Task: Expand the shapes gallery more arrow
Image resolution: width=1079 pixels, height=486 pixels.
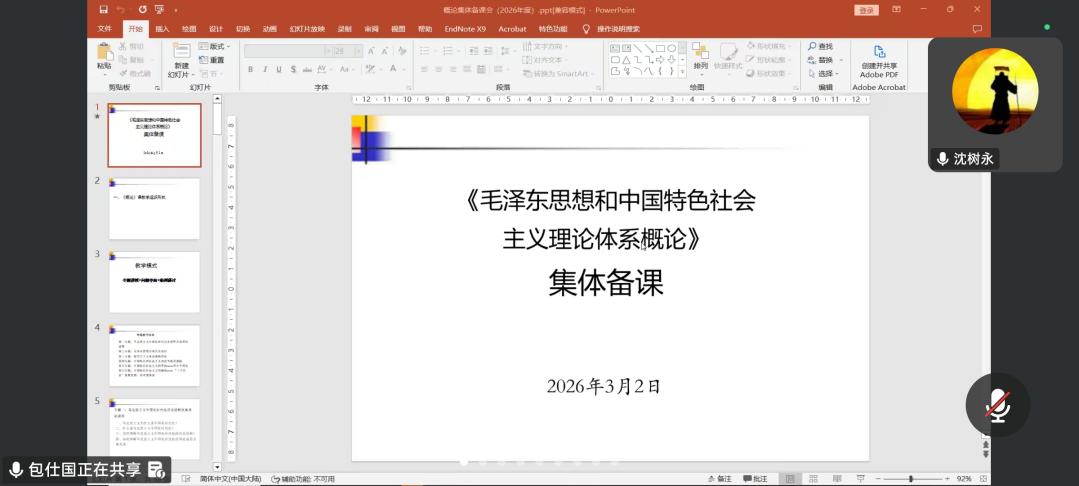Action: tap(683, 73)
